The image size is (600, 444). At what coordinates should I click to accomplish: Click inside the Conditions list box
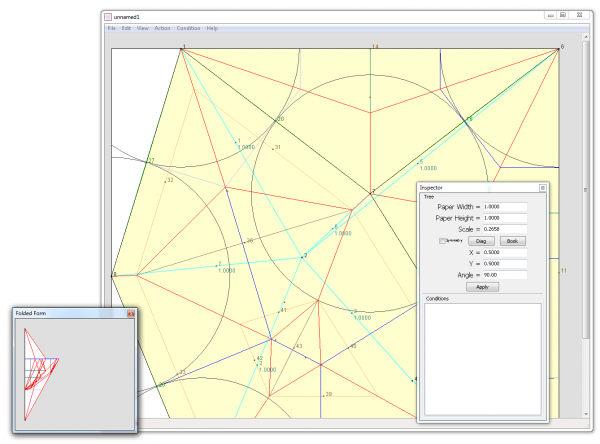click(483, 358)
